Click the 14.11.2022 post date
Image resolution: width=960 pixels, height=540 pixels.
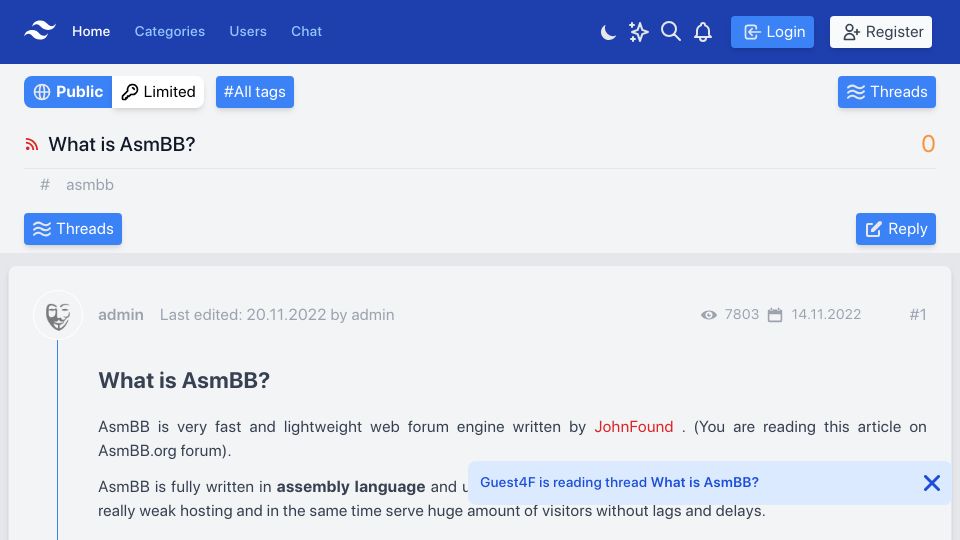coord(826,315)
